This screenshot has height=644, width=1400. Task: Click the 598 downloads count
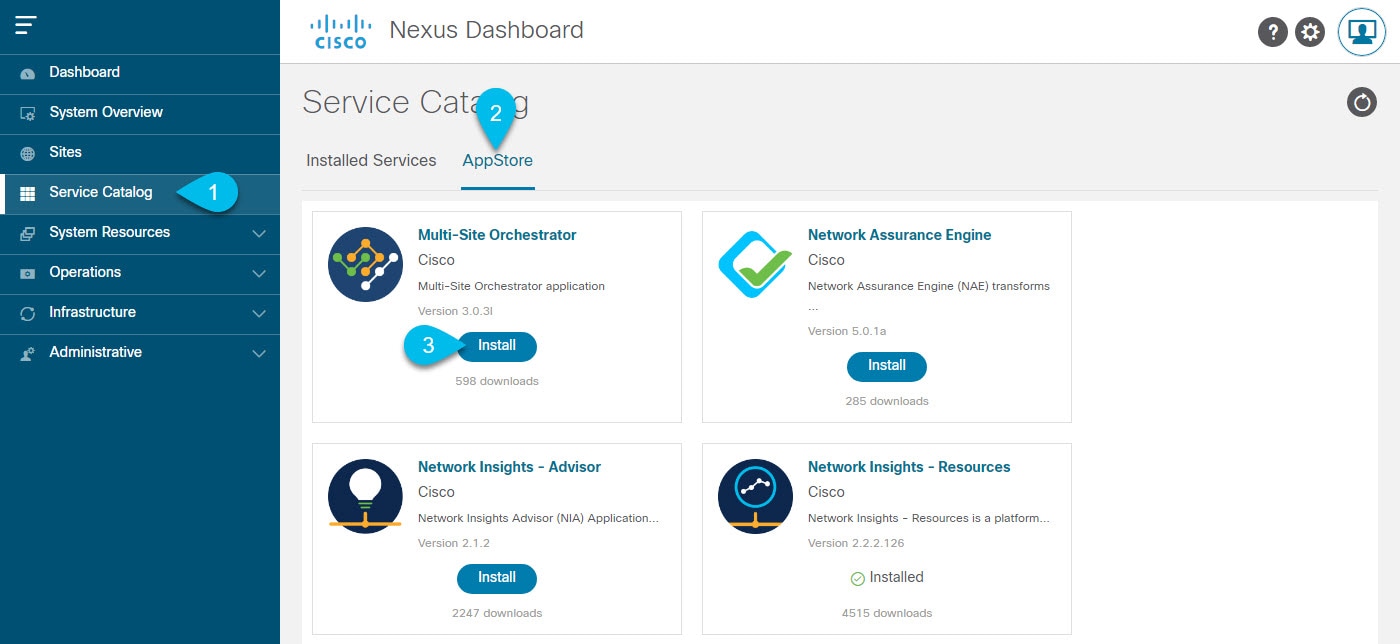(x=497, y=381)
